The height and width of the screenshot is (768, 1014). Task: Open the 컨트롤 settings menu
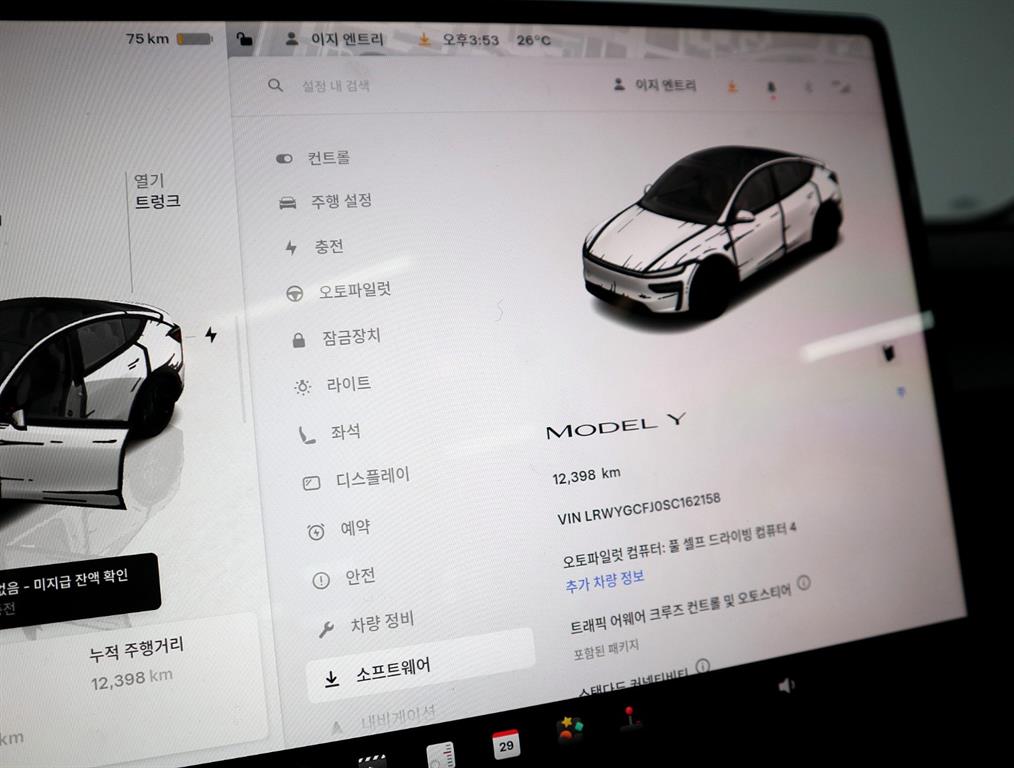pos(329,158)
